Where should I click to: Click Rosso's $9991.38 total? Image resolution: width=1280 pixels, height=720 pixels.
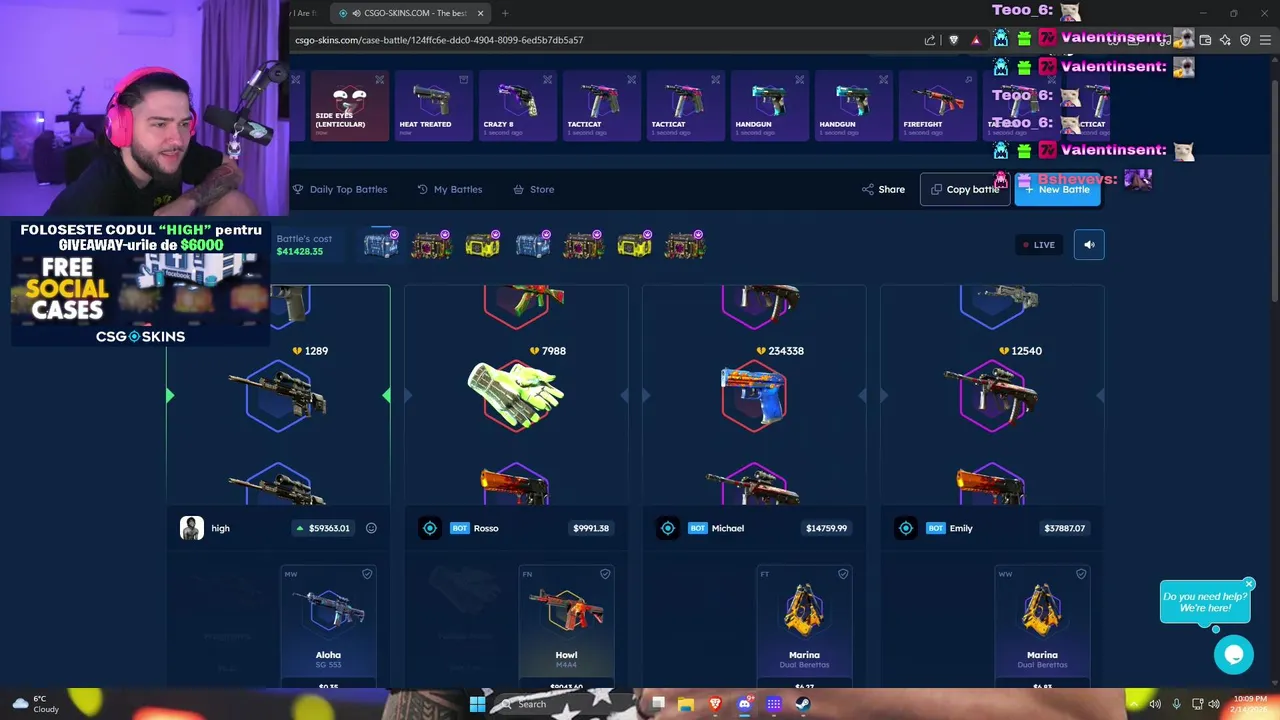tap(591, 528)
